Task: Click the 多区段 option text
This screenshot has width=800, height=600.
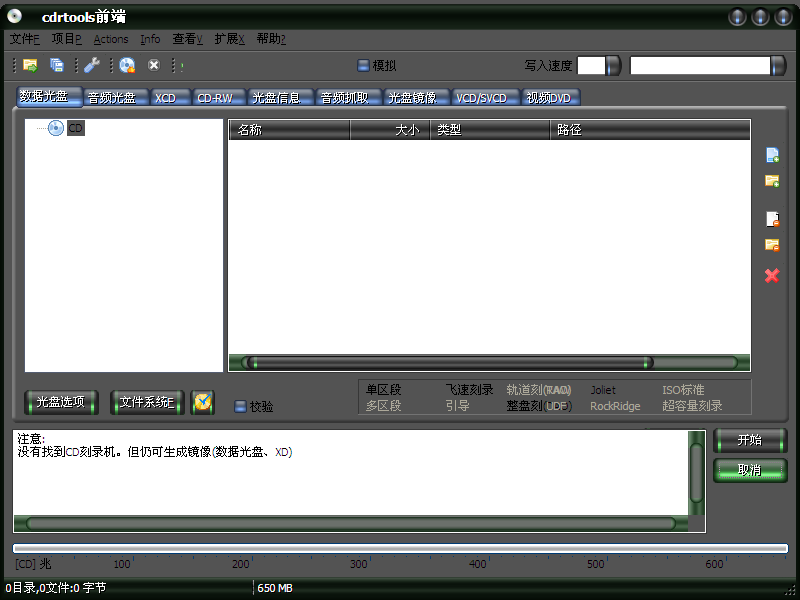Action: pos(384,406)
